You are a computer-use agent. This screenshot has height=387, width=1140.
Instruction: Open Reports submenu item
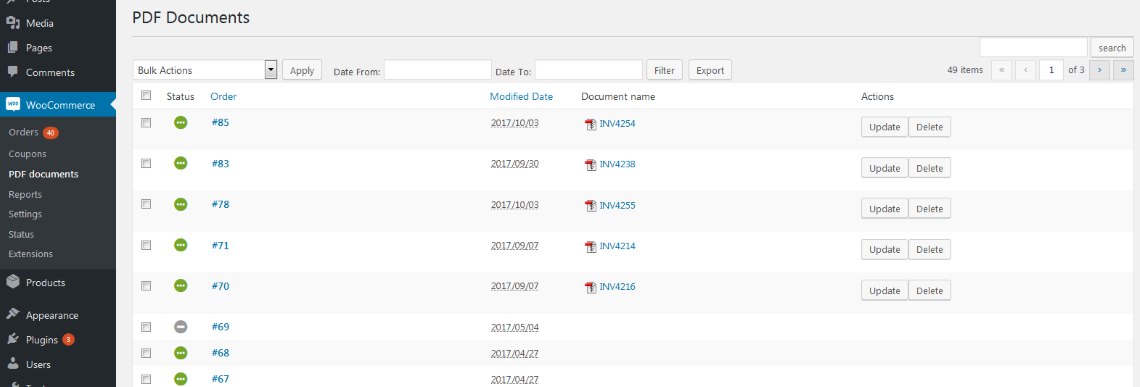[25, 195]
